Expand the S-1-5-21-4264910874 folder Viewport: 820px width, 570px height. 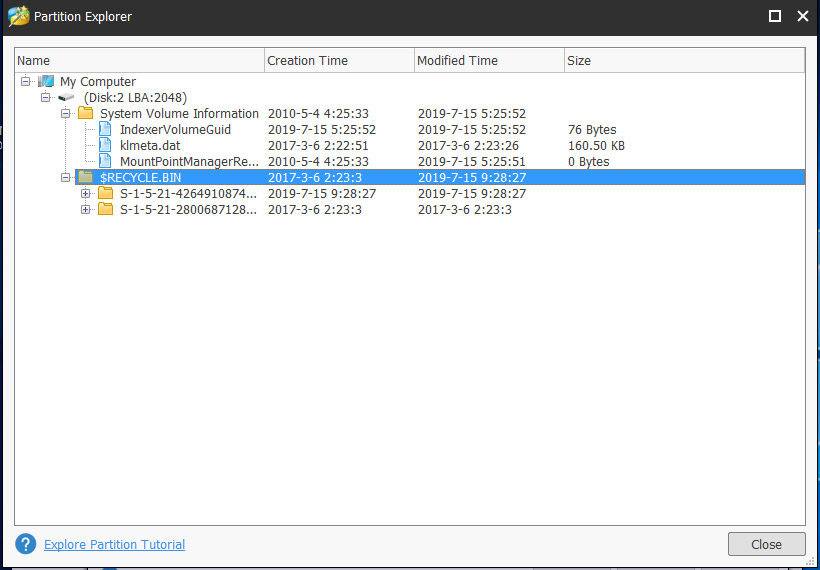pyautogui.click(x=86, y=194)
